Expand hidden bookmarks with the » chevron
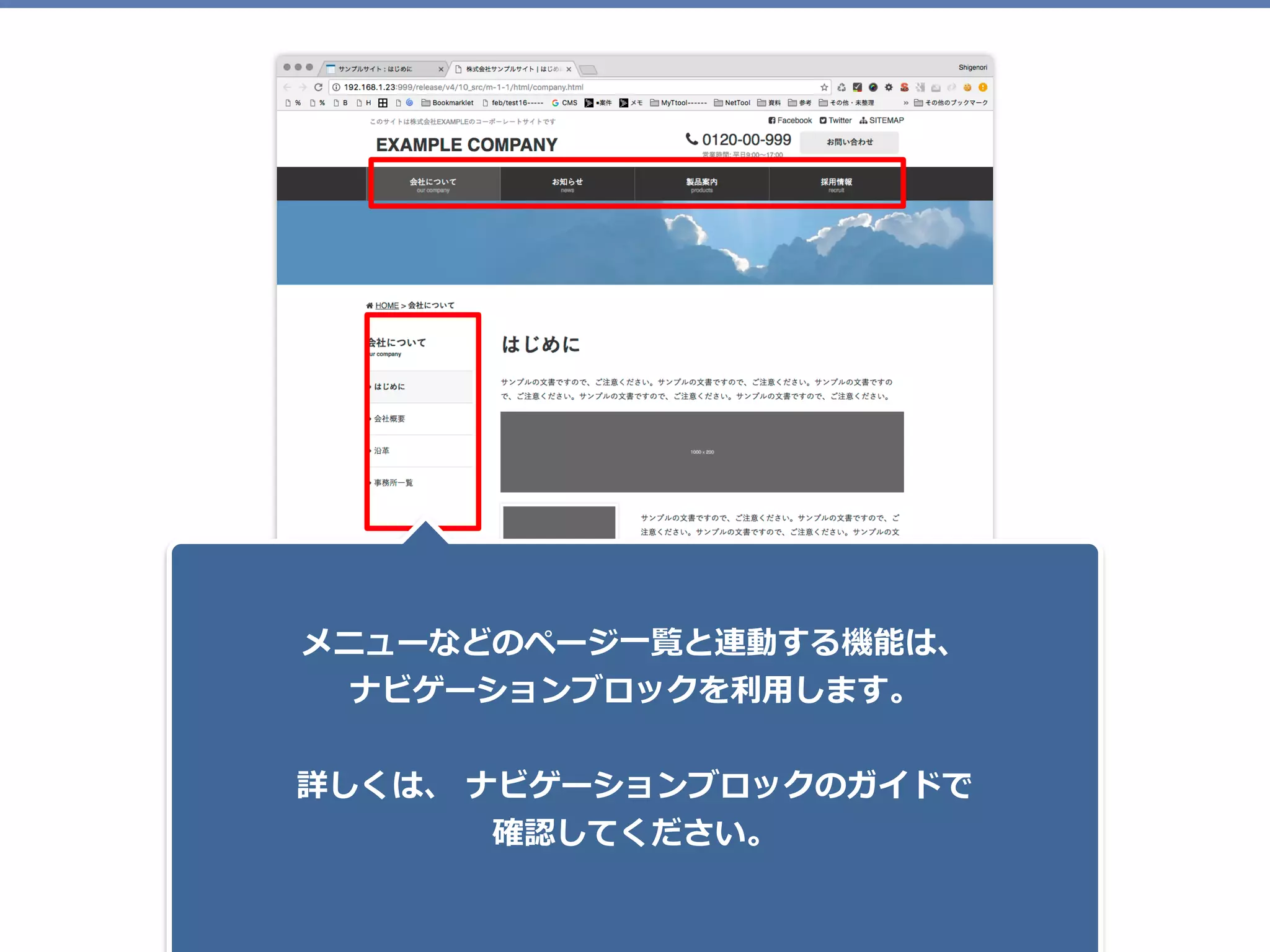Image resolution: width=1270 pixels, height=952 pixels. tap(906, 103)
